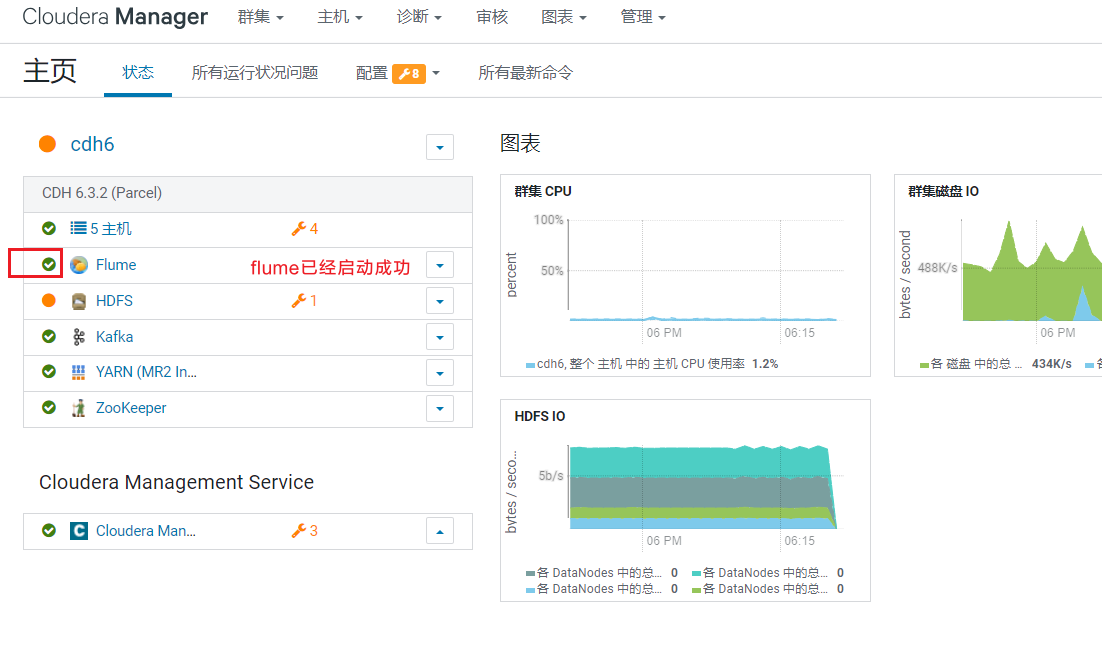Click the teal DataNodes legend swatch
Screen dimensions: 1102x669
click(696, 573)
